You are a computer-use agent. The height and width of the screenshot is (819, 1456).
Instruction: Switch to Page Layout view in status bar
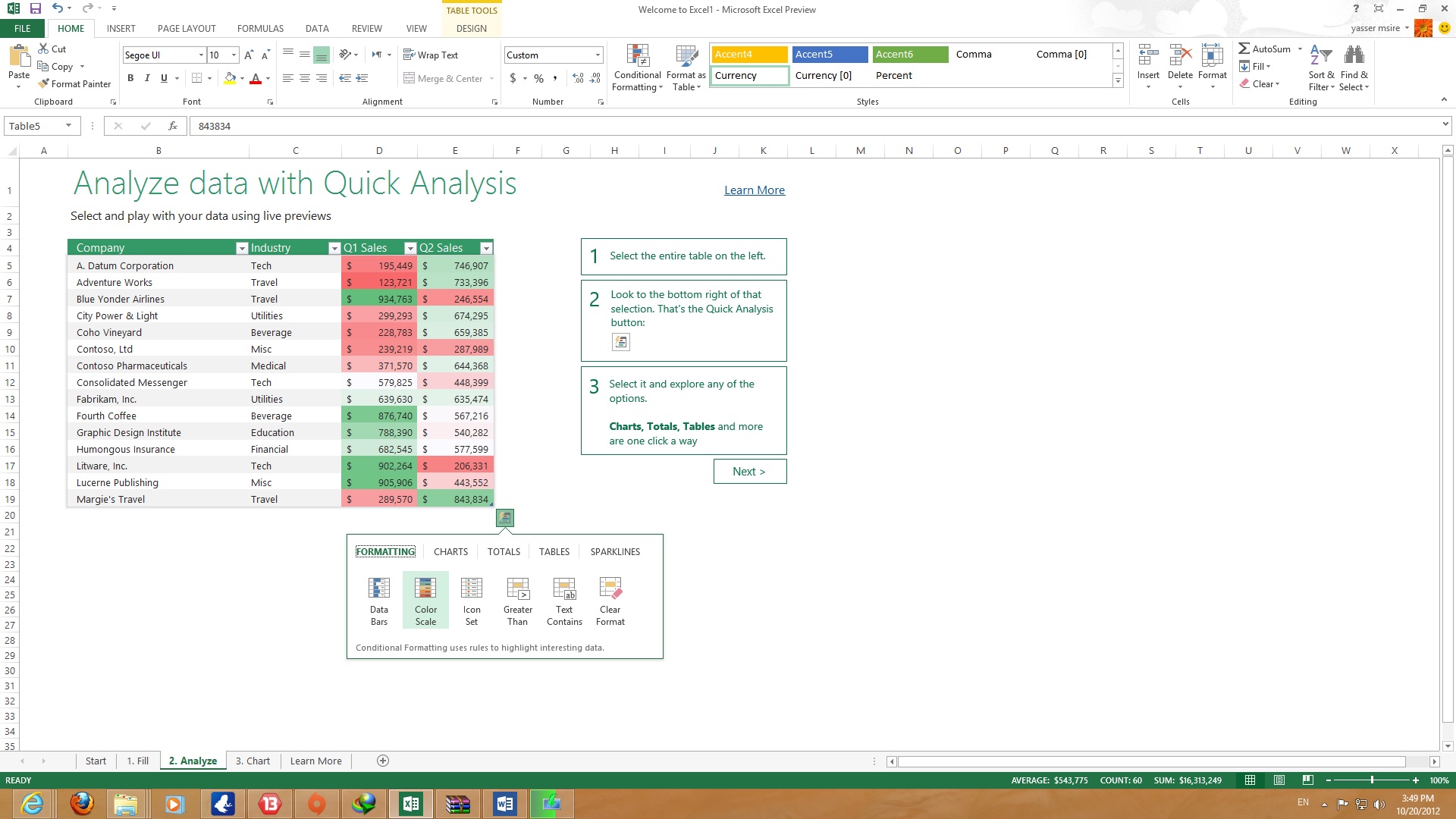point(1279,780)
